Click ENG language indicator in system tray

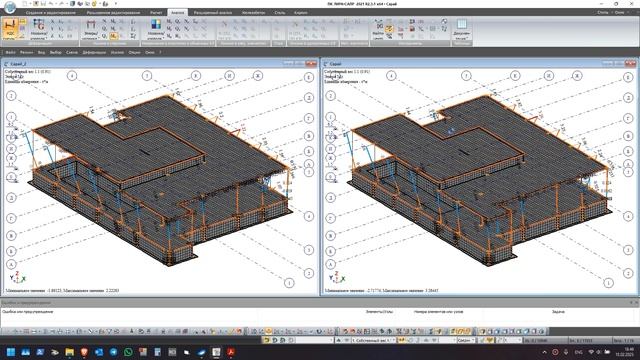pyautogui.click(x=578, y=352)
